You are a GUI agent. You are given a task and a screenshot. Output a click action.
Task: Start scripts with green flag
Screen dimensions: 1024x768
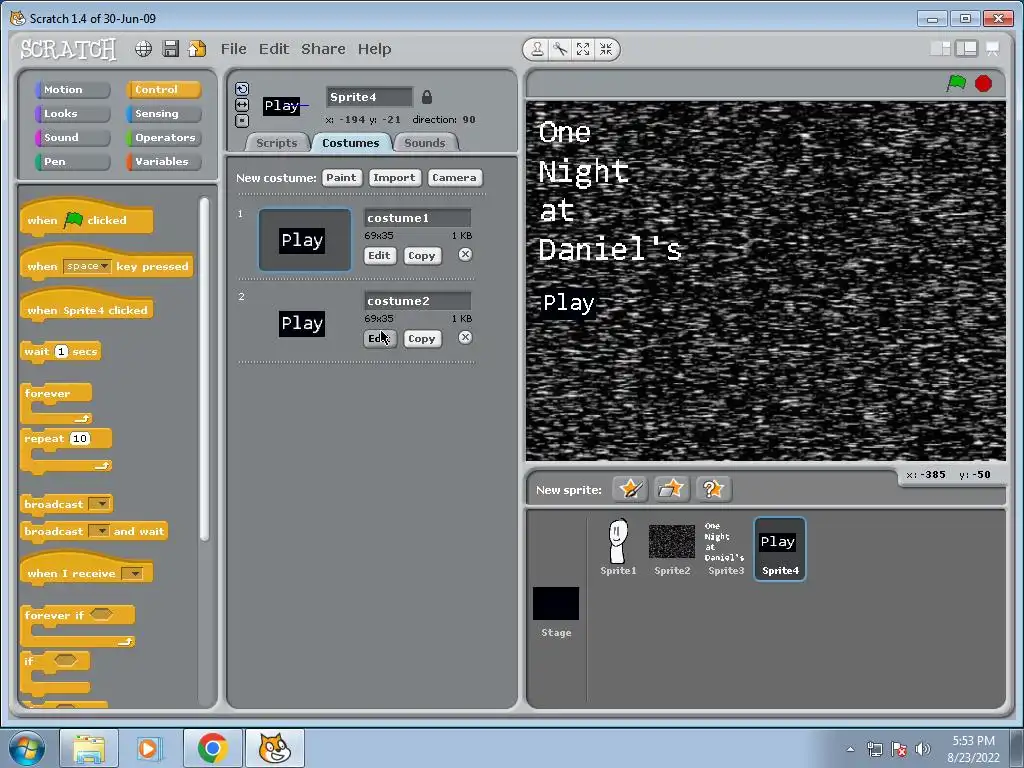(957, 84)
